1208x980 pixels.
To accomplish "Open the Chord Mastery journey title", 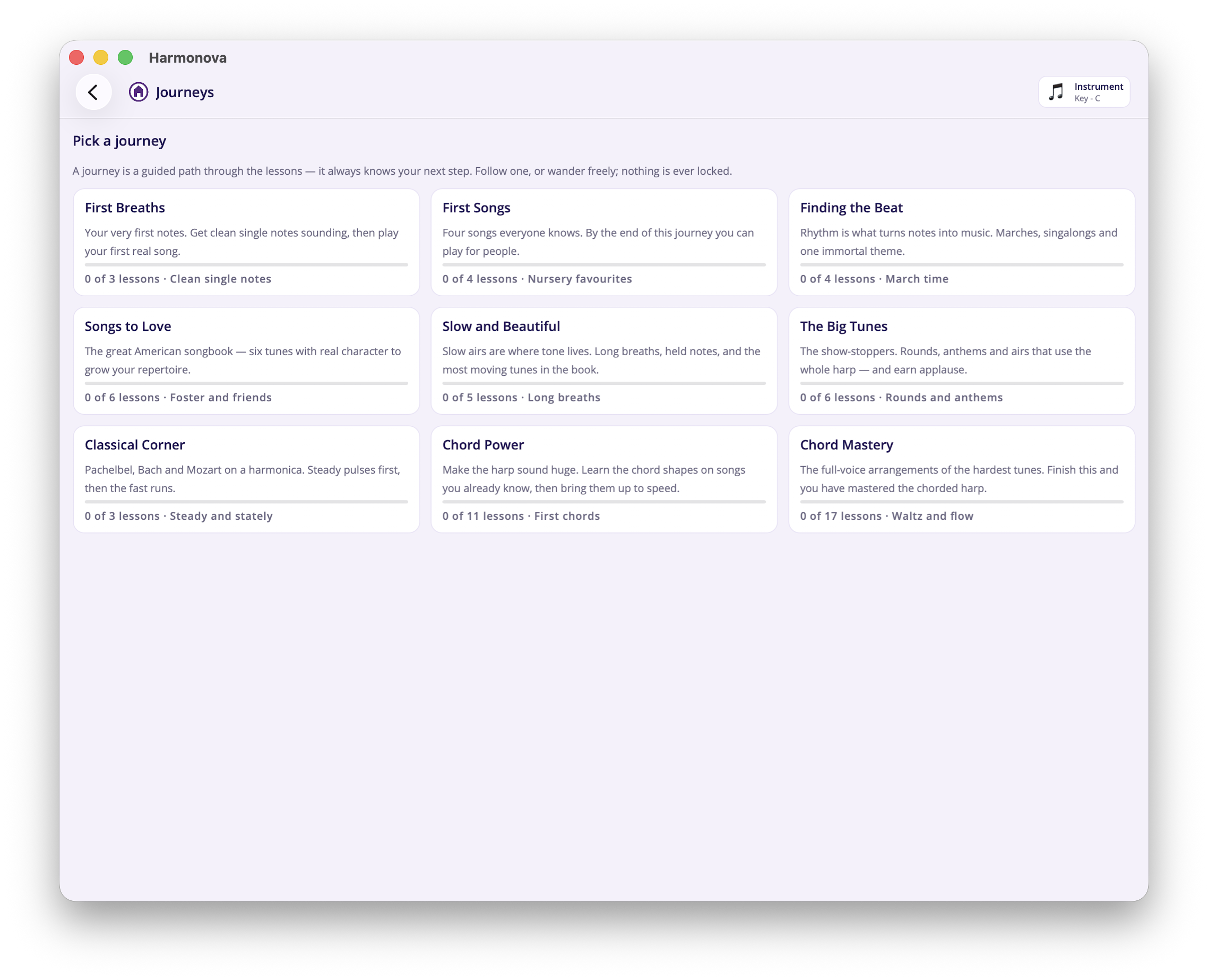I will pyautogui.click(x=847, y=445).
